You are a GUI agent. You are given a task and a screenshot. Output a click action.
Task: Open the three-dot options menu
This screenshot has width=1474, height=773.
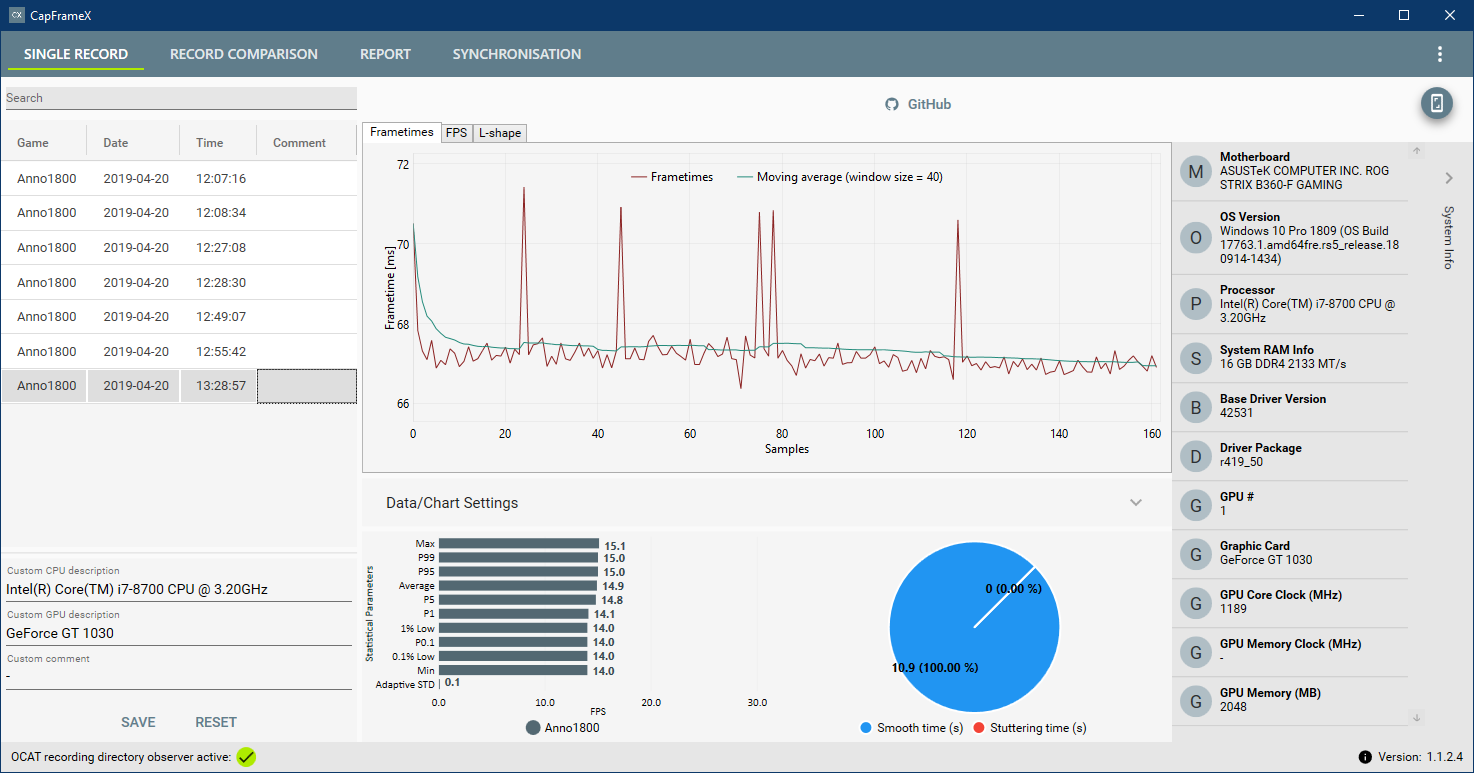coord(1440,54)
